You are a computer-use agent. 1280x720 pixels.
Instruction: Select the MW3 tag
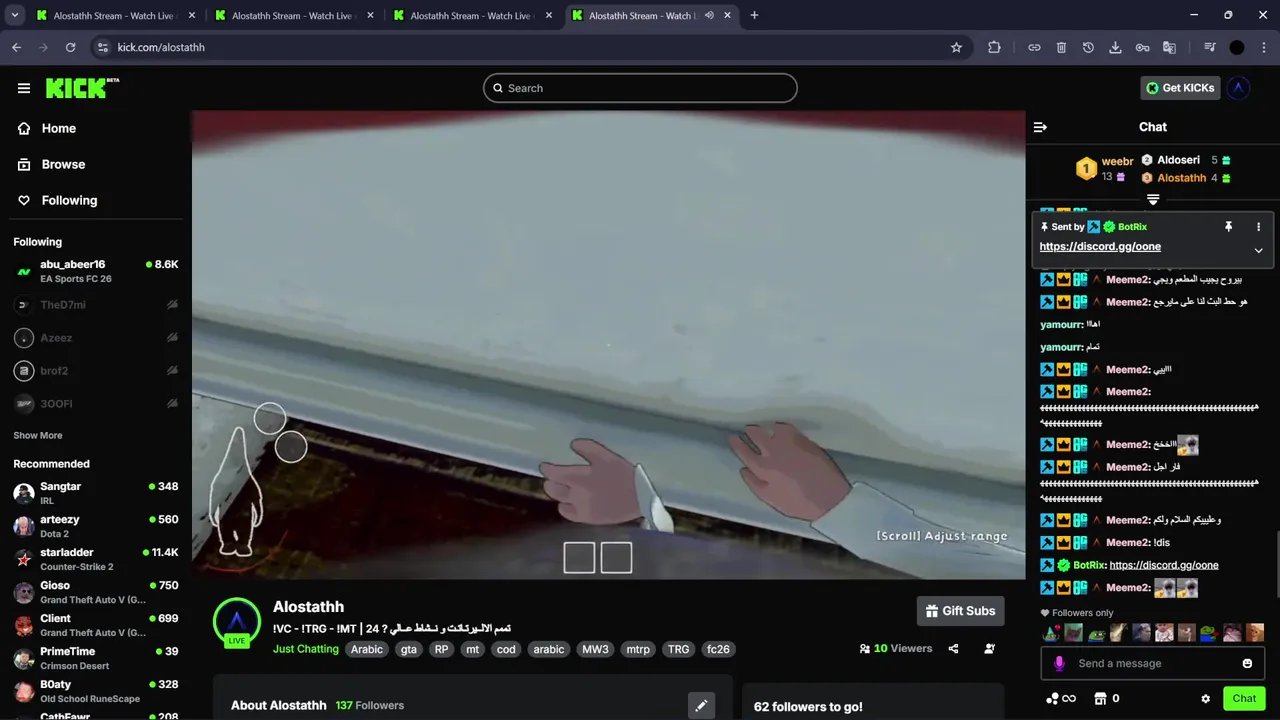[x=595, y=649]
